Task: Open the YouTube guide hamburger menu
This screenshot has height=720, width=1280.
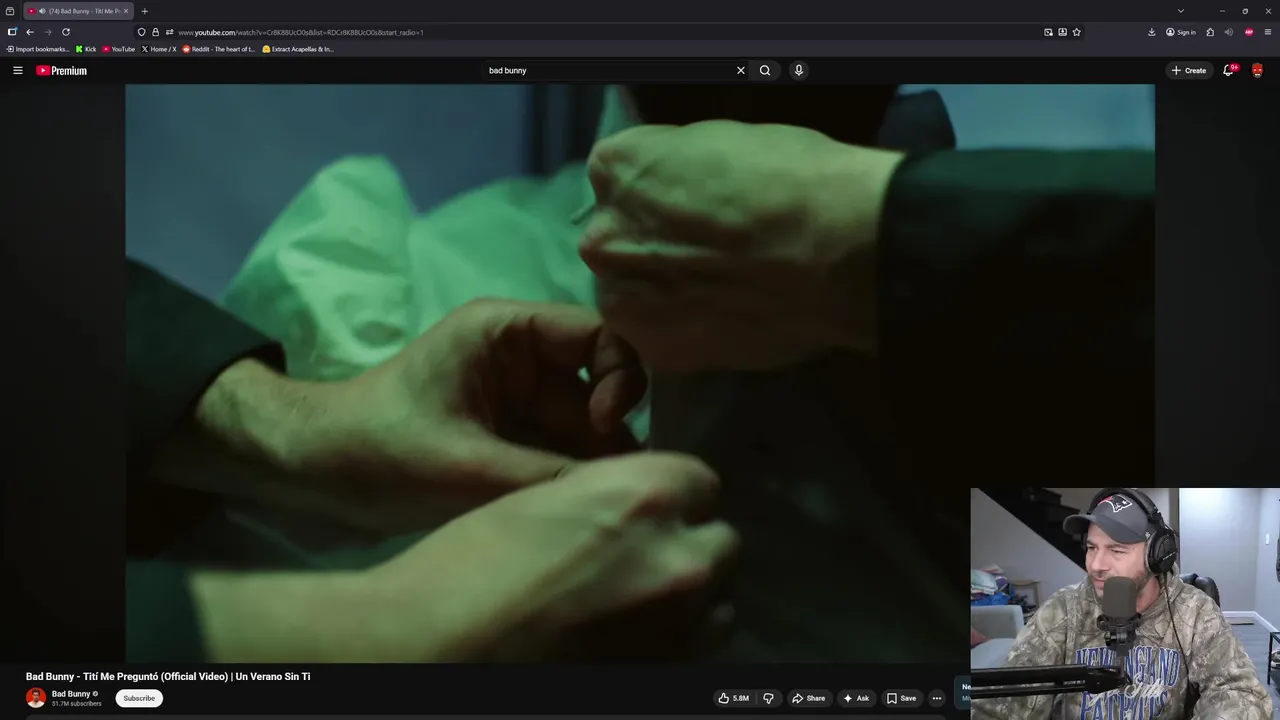Action: coord(17,70)
